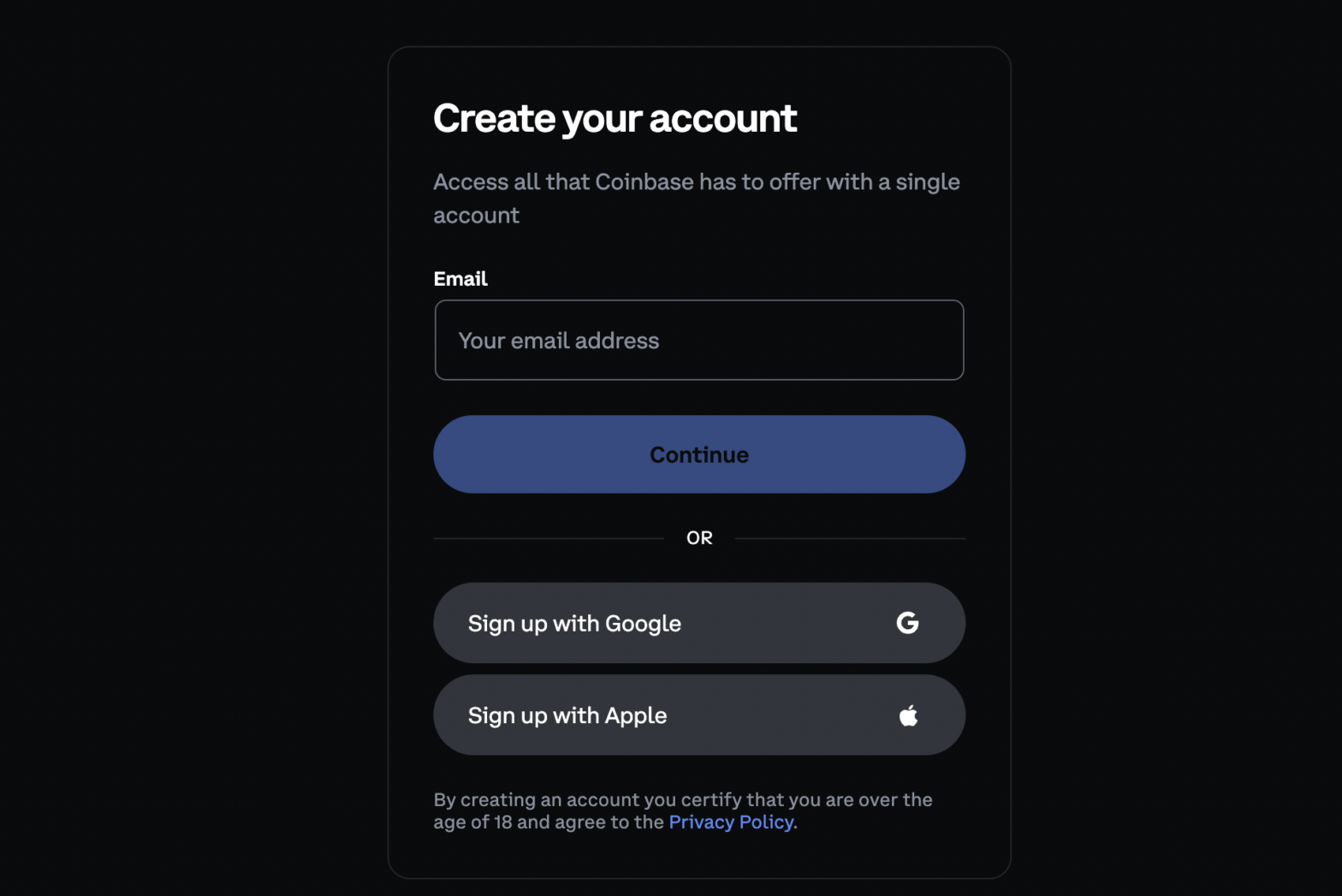Click the "Your email address" input field
Viewport: 1342px width, 896px height.
coord(699,340)
